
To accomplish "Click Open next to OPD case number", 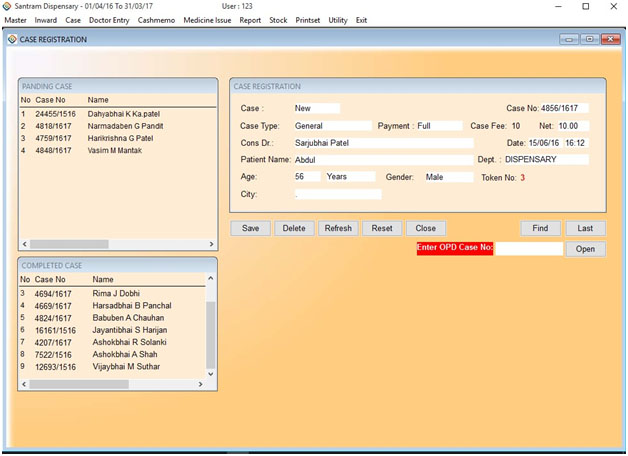I will pyautogui.click(x=585, y=249).
